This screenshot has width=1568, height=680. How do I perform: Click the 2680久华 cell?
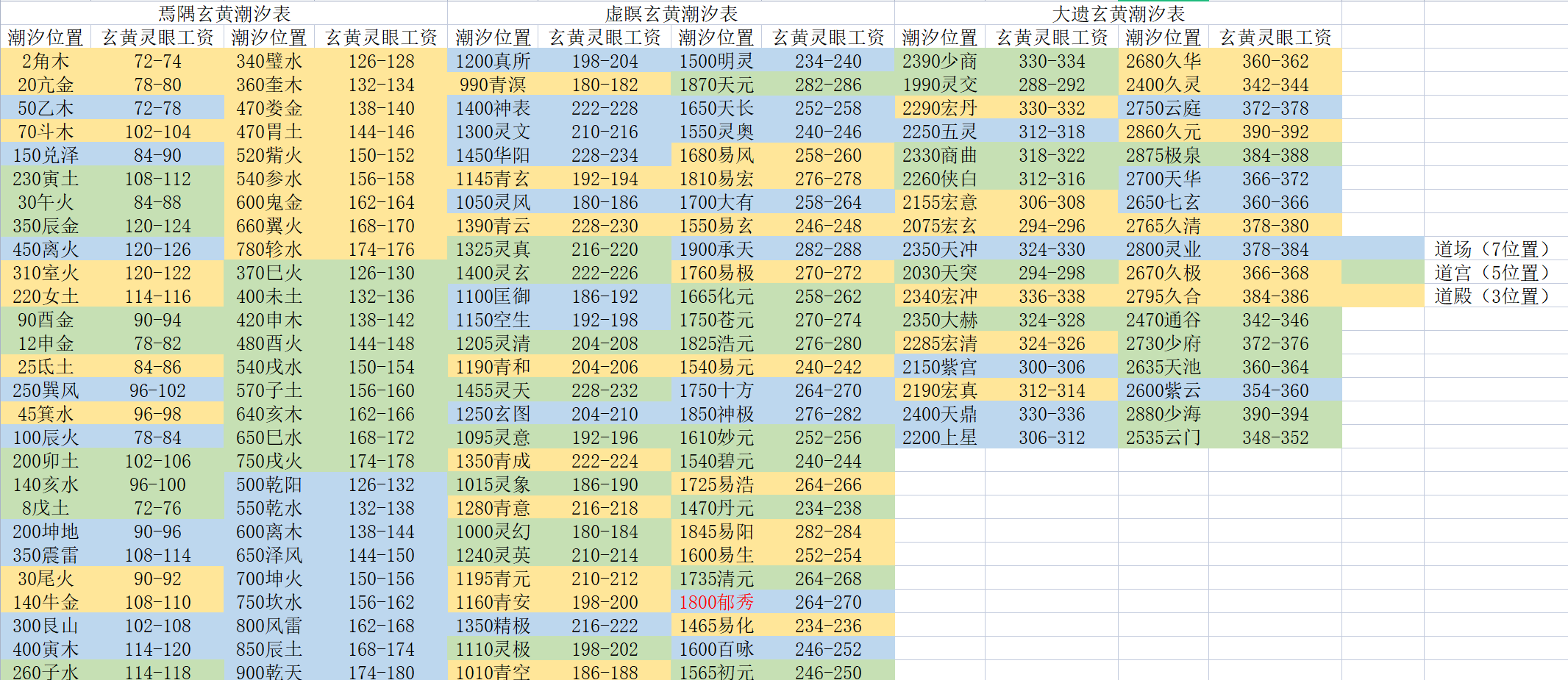[x=1163, y=60]
